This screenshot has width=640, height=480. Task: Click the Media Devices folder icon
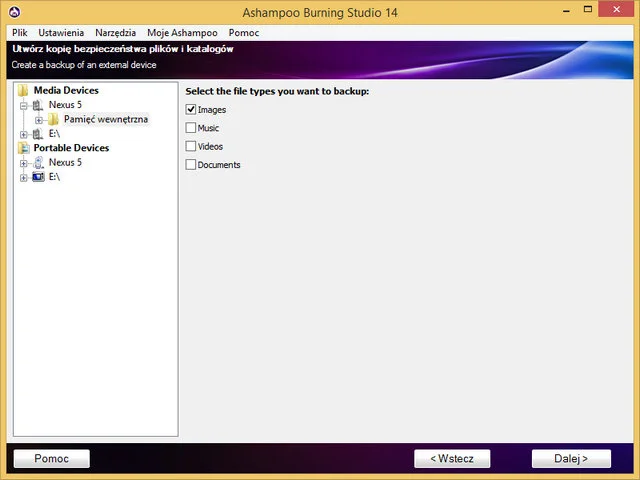[x=23, y=91]
